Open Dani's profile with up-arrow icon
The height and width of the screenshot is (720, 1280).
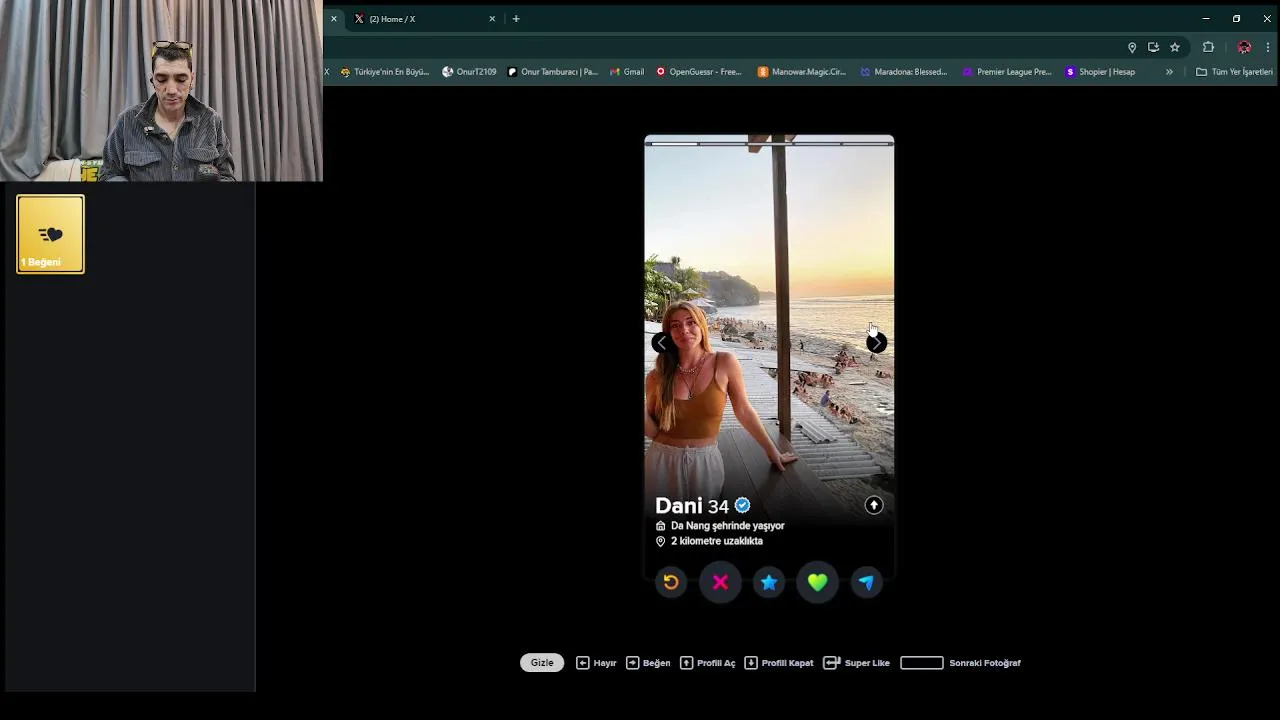(874, 505)
